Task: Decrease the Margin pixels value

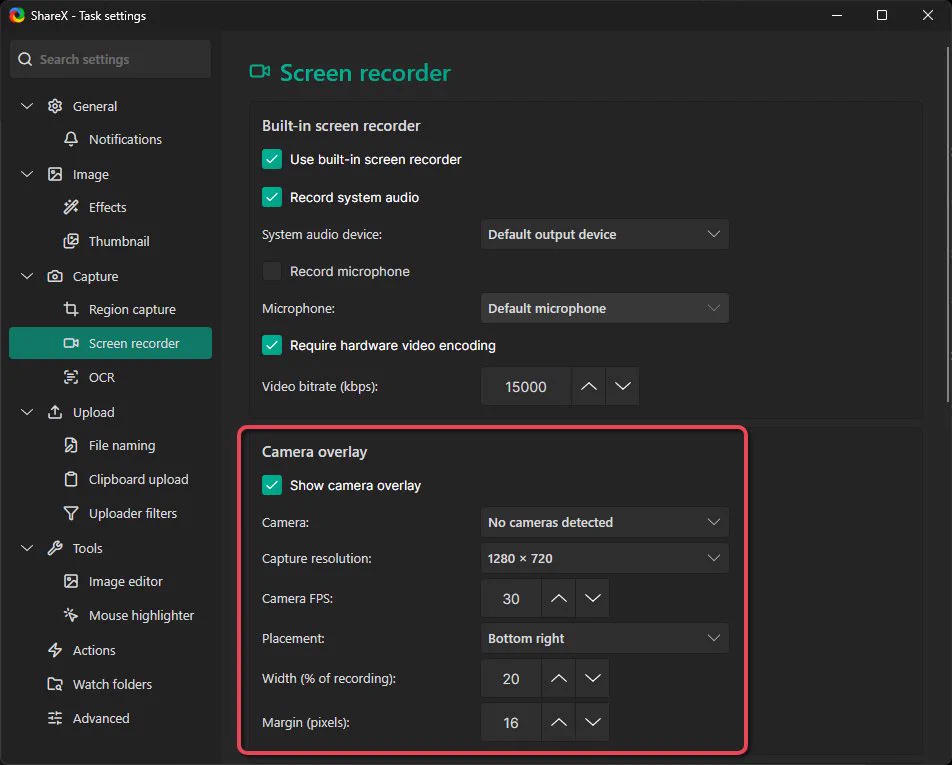Action: (x=593, y=722)
